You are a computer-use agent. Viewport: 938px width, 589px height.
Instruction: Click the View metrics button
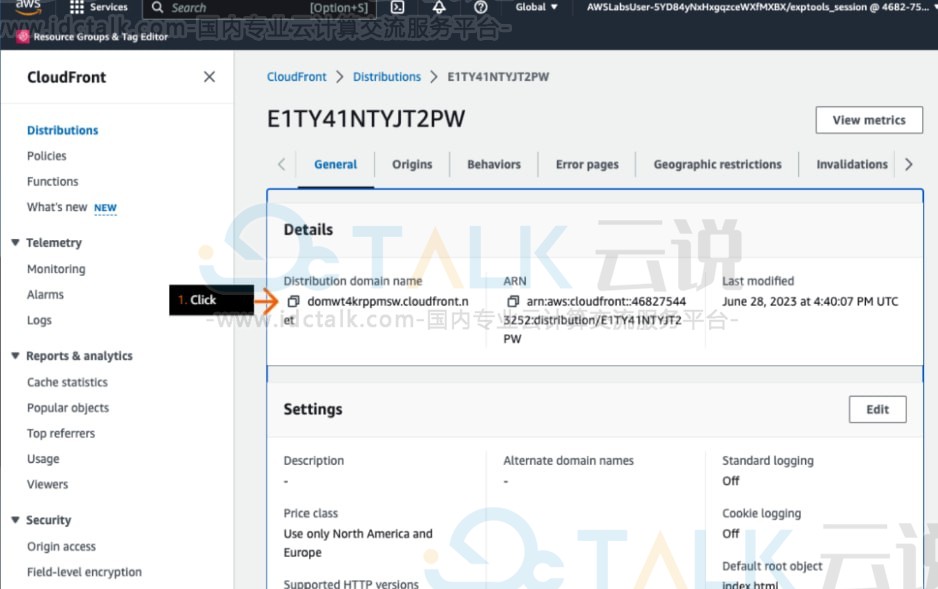point(869,120)
